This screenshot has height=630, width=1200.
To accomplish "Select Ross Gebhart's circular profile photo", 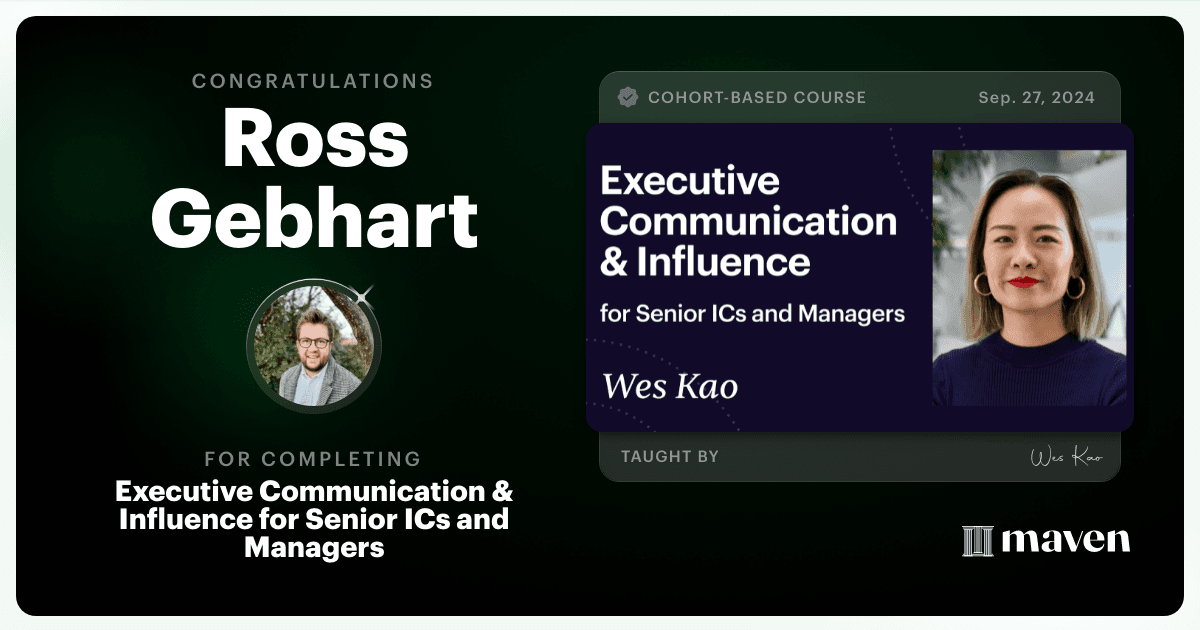I will point(314,346).
